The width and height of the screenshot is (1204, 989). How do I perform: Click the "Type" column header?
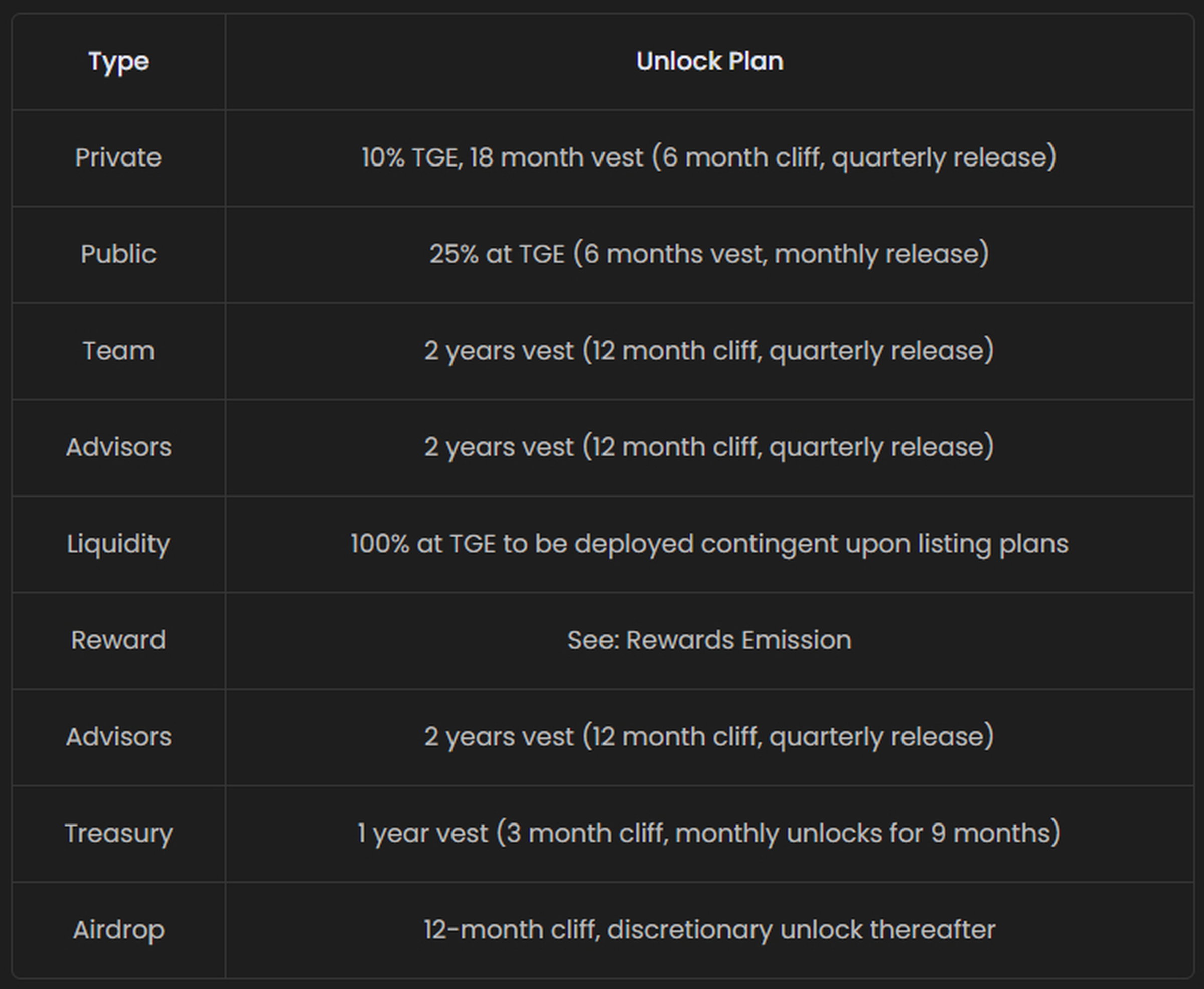[118, 62]
